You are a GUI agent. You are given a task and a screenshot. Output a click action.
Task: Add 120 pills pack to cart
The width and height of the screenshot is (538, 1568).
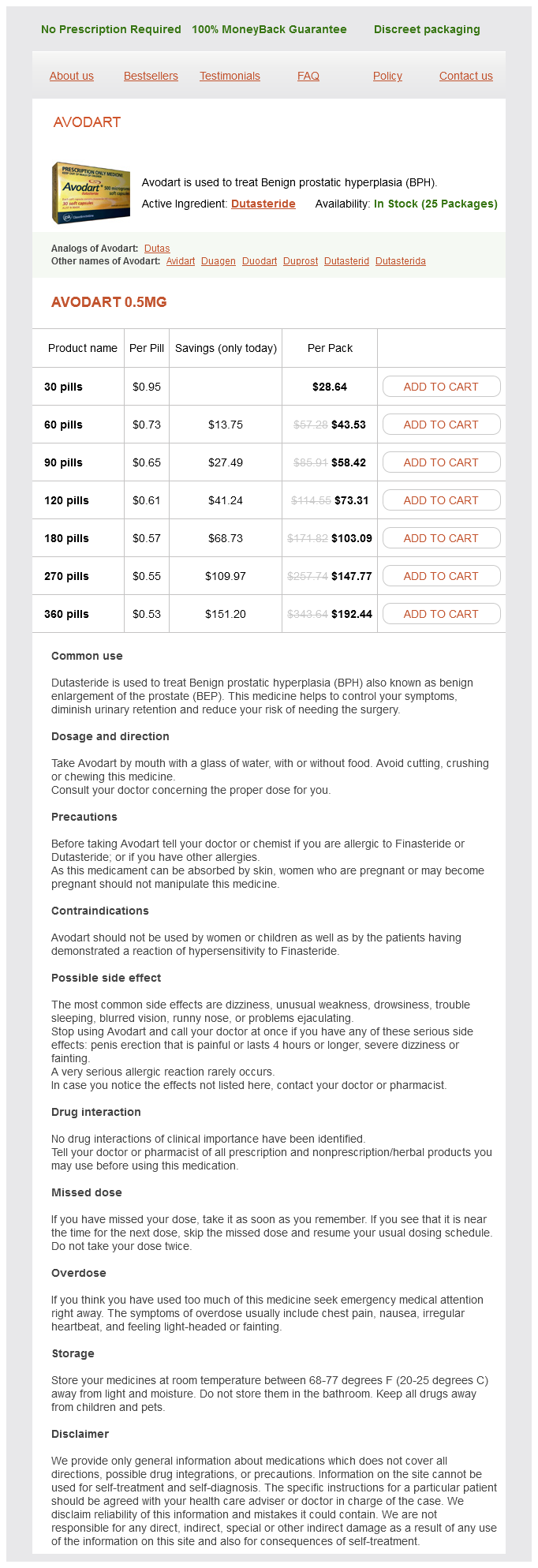(441, 500)
